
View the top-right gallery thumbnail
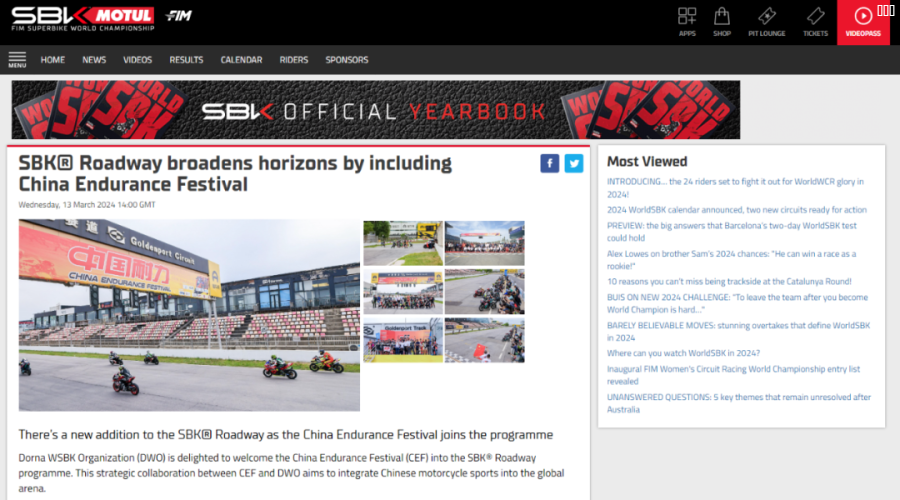[484, 243]
